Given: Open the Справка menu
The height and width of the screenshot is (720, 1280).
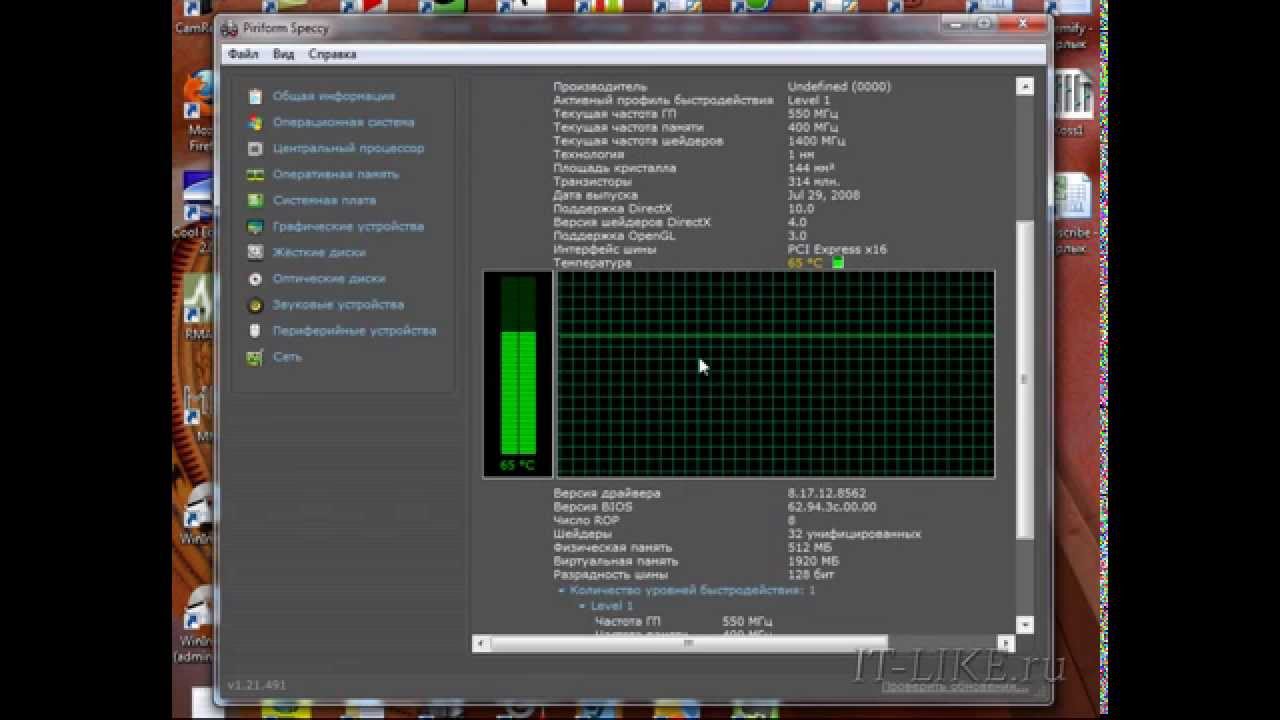Looking at the screenshot, I should point(332,54).
